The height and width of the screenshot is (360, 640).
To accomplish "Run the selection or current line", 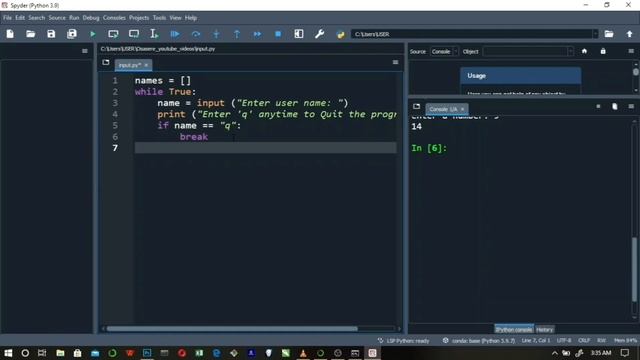I will (154, 34).
